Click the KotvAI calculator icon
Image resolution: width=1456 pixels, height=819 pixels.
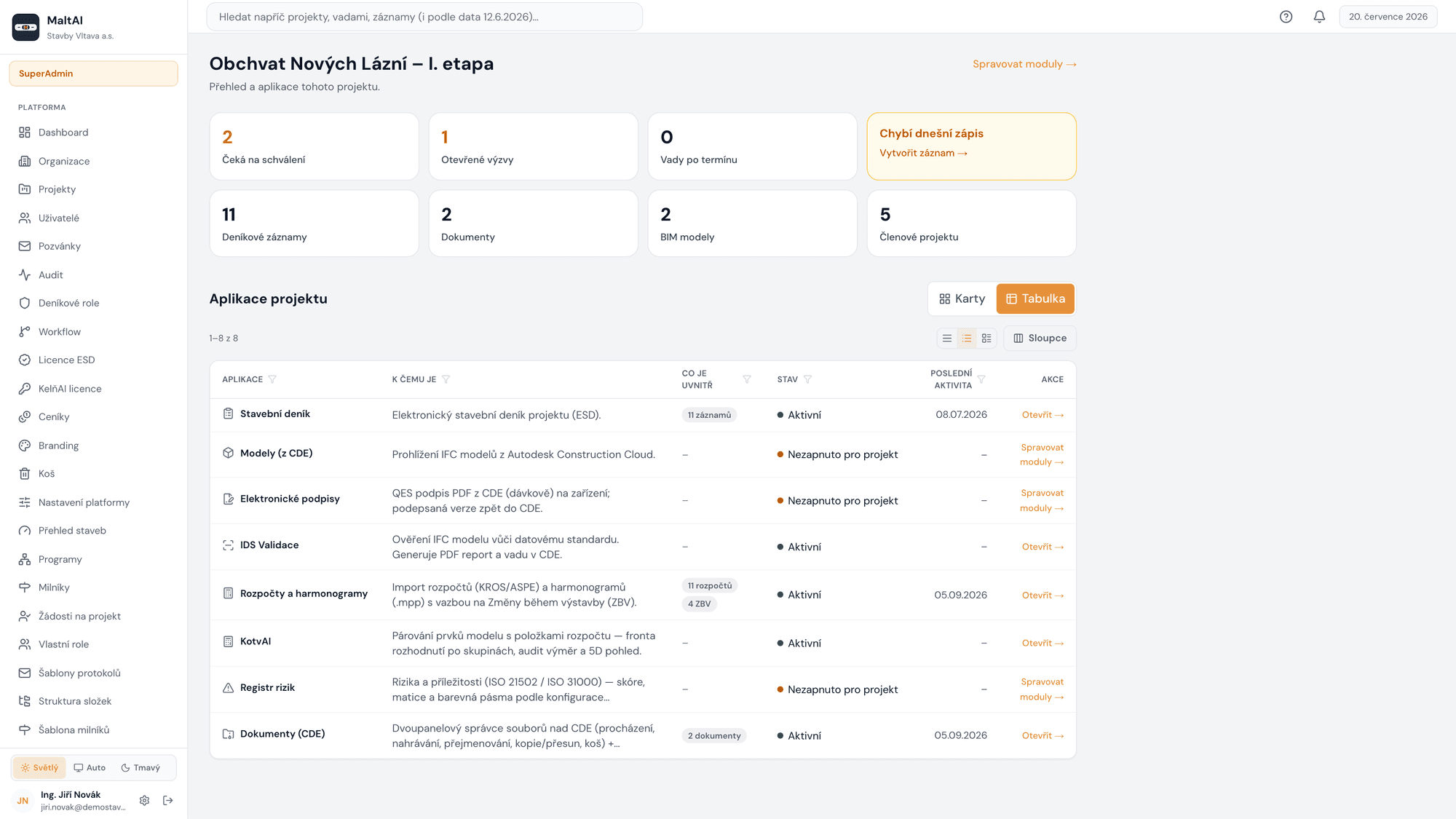point(228,641)
